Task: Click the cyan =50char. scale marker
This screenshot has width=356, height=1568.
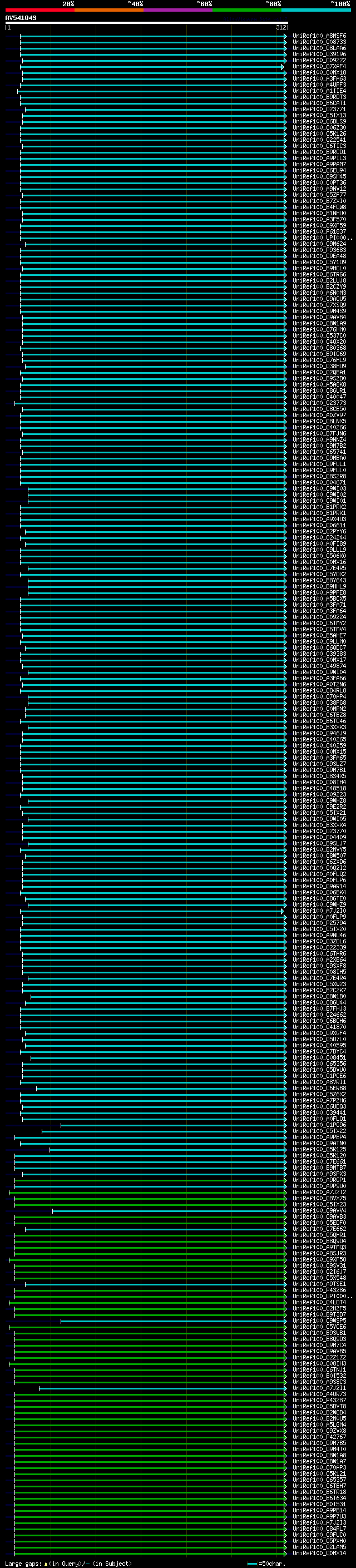Action: (253, 1564)
